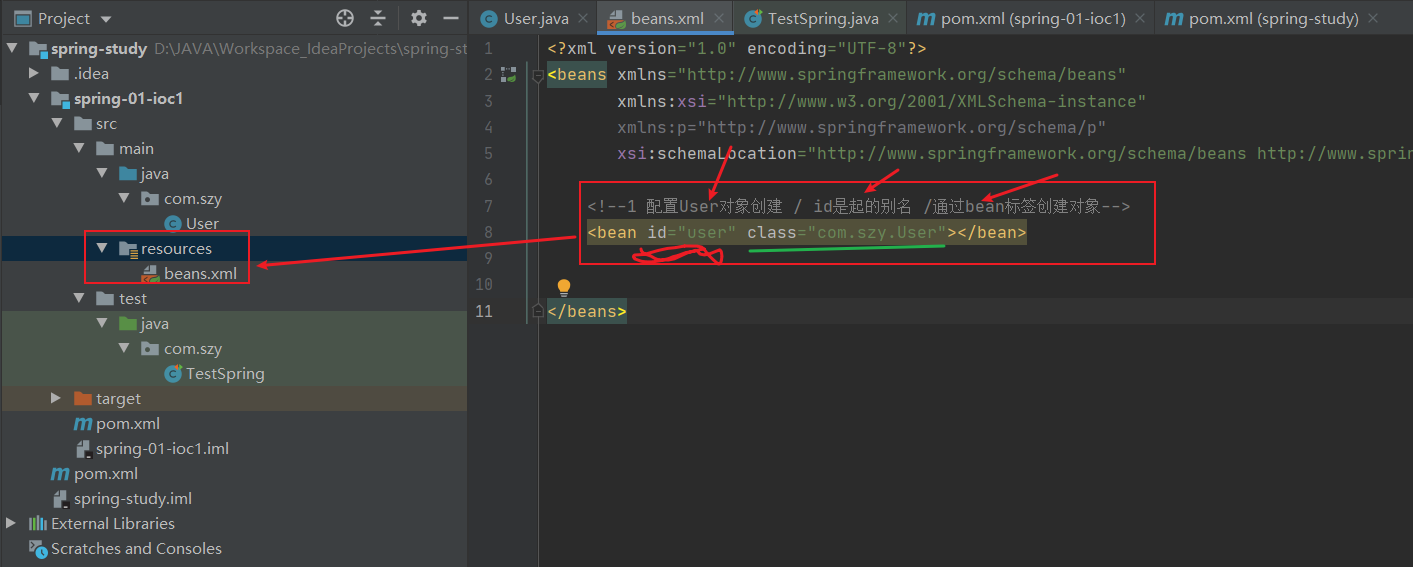Click the Spring gutter icon on line 2
Screen dimensions: 1413x567
click(508, 74)
